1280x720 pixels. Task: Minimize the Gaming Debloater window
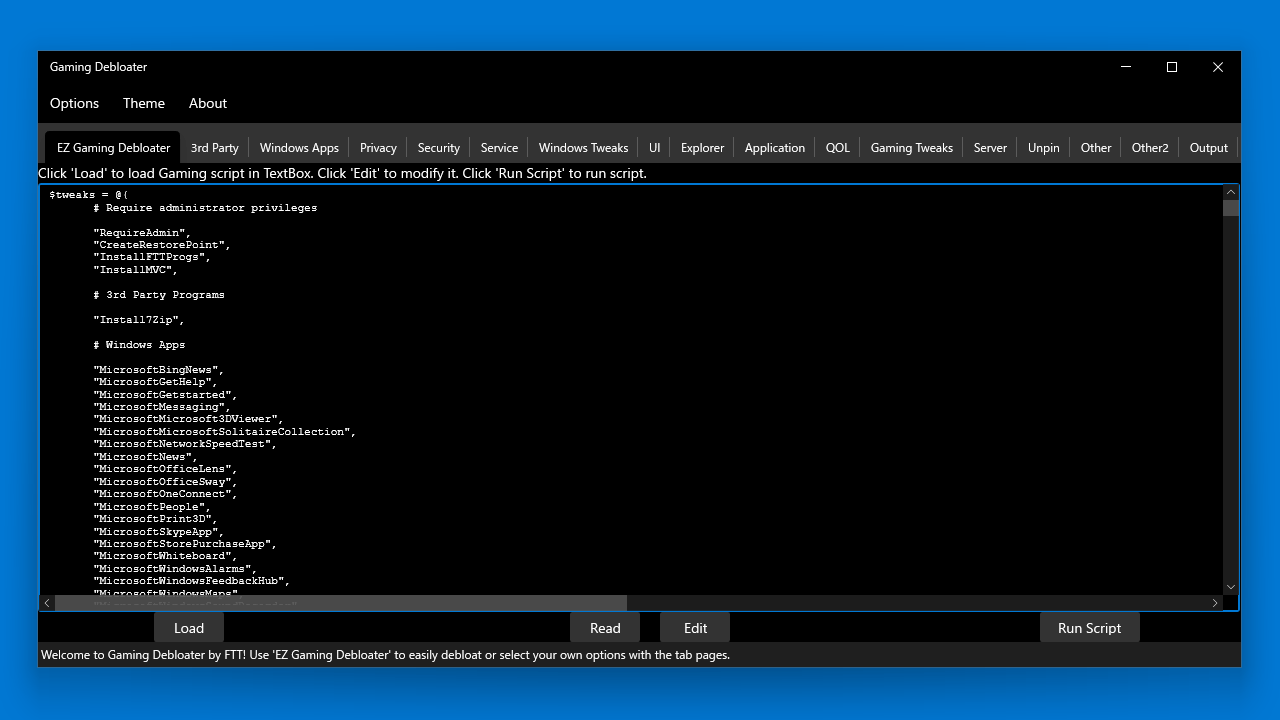pyautogui.click(x=1126, y=67)
